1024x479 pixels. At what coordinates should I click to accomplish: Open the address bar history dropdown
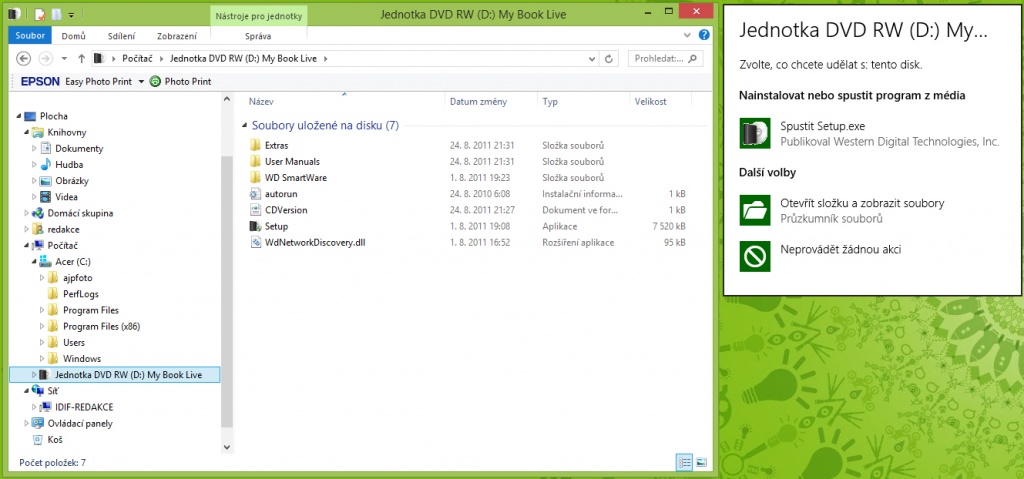[x=592, y=59]
